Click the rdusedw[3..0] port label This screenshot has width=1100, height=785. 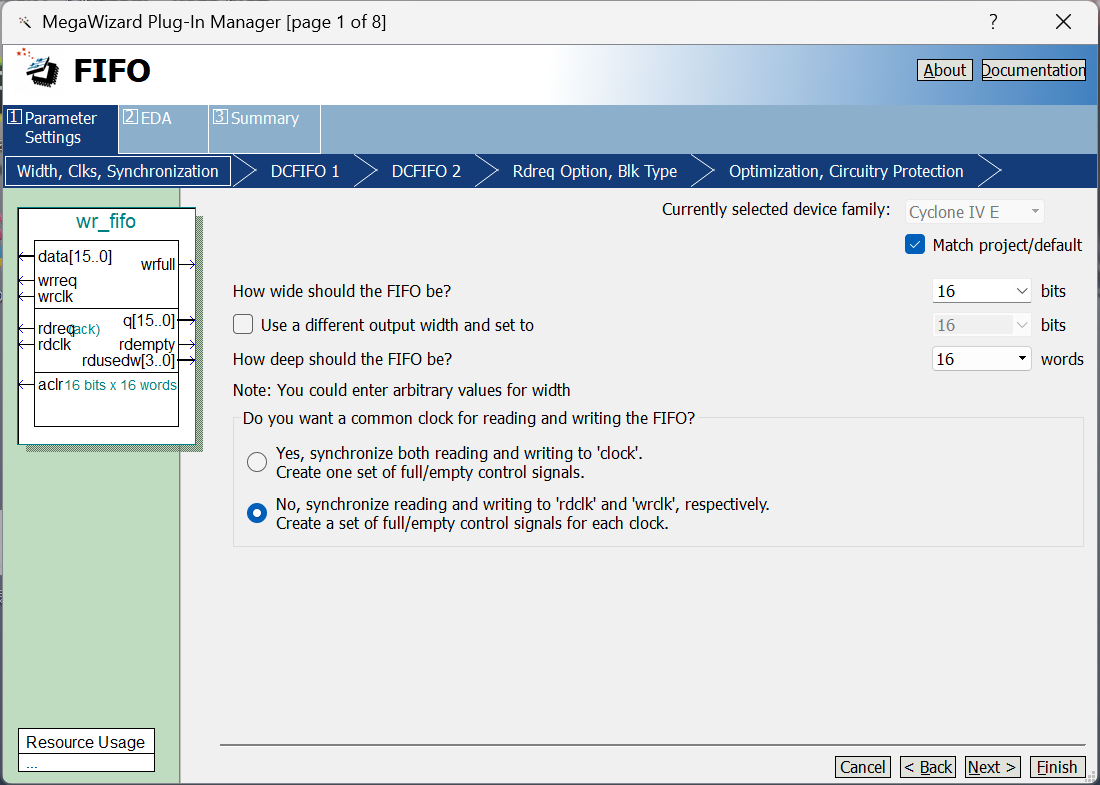coord(128,361)
